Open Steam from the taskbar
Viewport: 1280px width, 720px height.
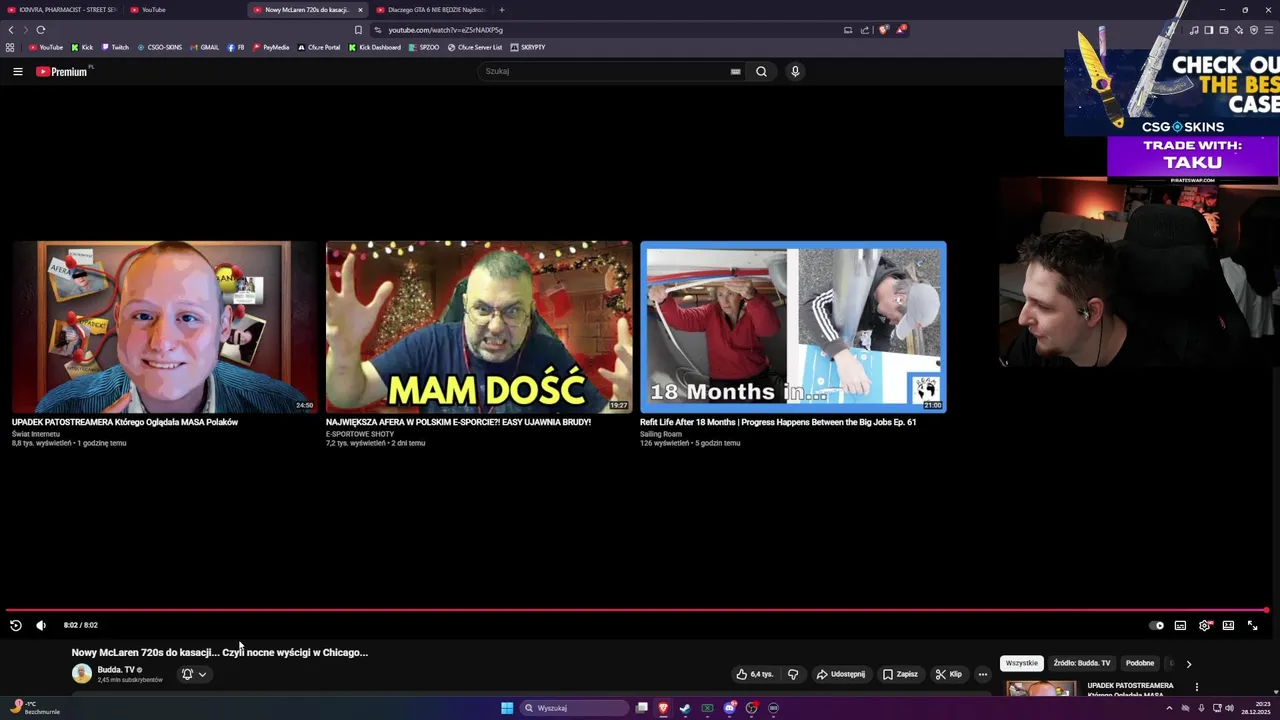coord(685,708)
